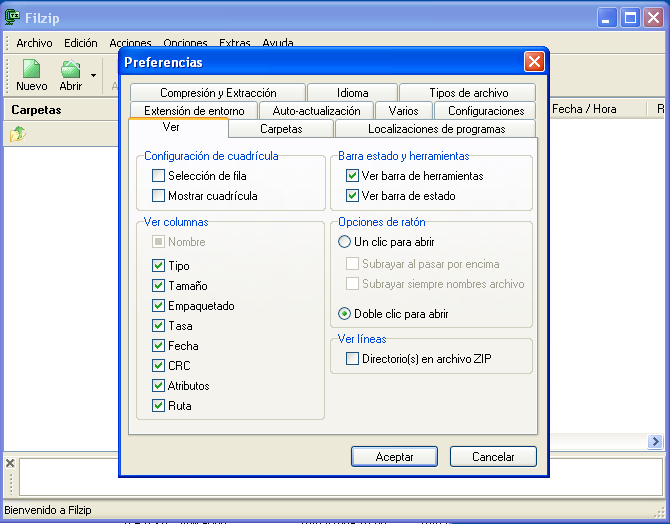Click right arrow of horizontal scrollbar
The width and height of the screenshot is (670, 524).
coord(655,441)
